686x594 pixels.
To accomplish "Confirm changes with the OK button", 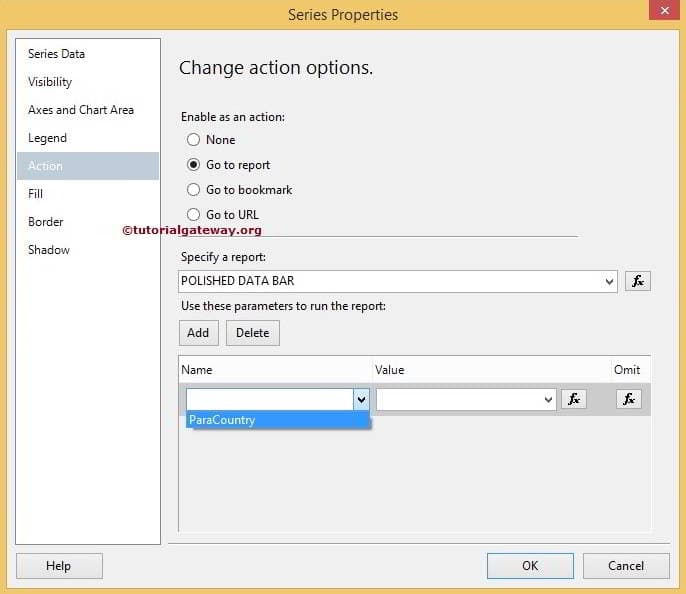I will click(x=530, y=566).
